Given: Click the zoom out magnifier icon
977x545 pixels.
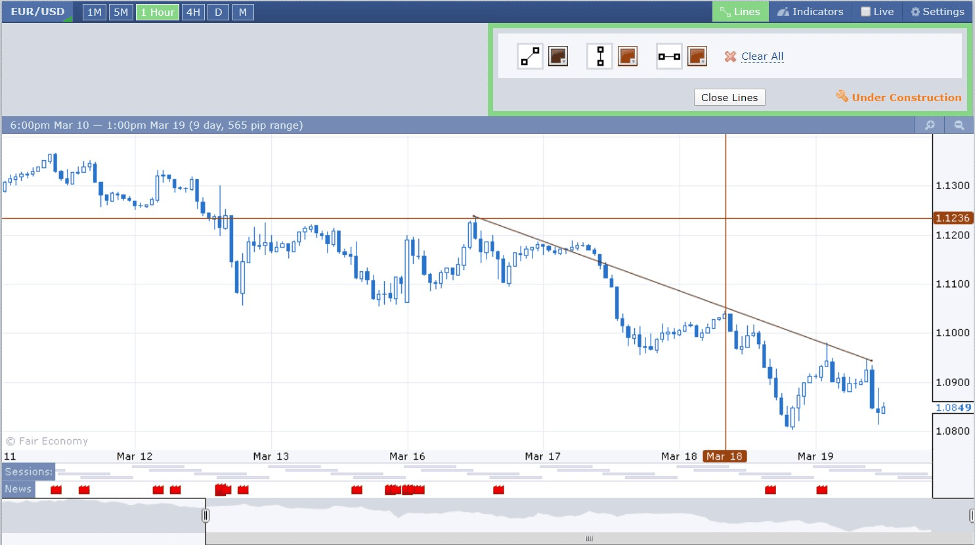Looking at the screenshot, I should [x=959, y=125].
